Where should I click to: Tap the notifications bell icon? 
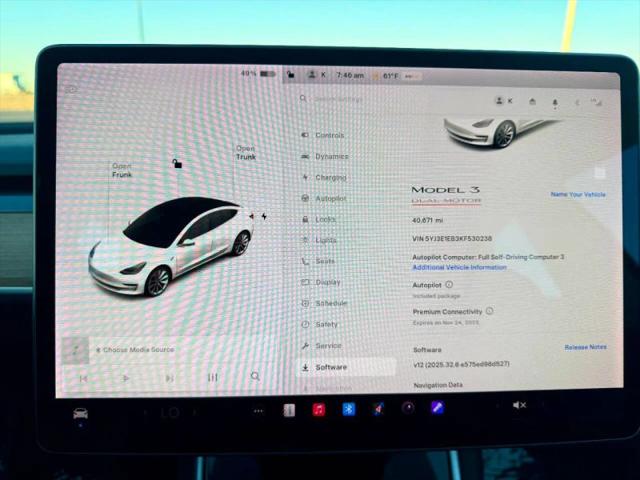[555, 103]
